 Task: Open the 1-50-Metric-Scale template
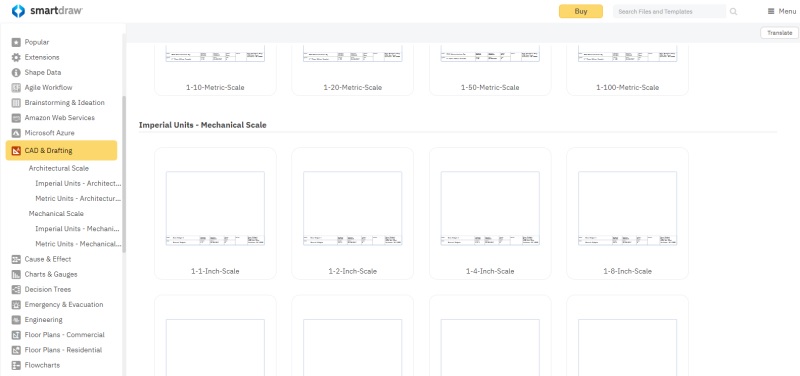coord(490,69)
